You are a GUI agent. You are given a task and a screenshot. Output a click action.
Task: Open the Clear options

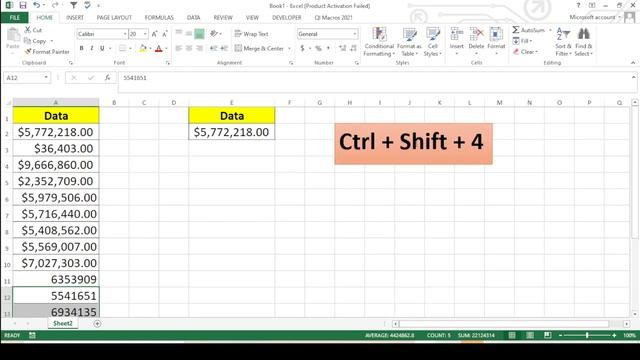[x=525, y=52]
